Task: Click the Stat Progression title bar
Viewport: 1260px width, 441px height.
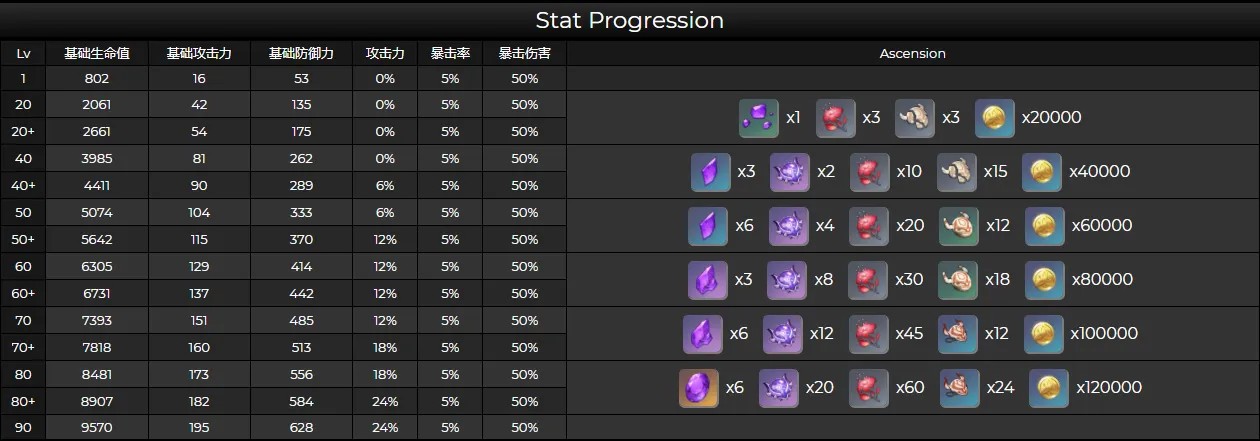Action: [630, 20]
